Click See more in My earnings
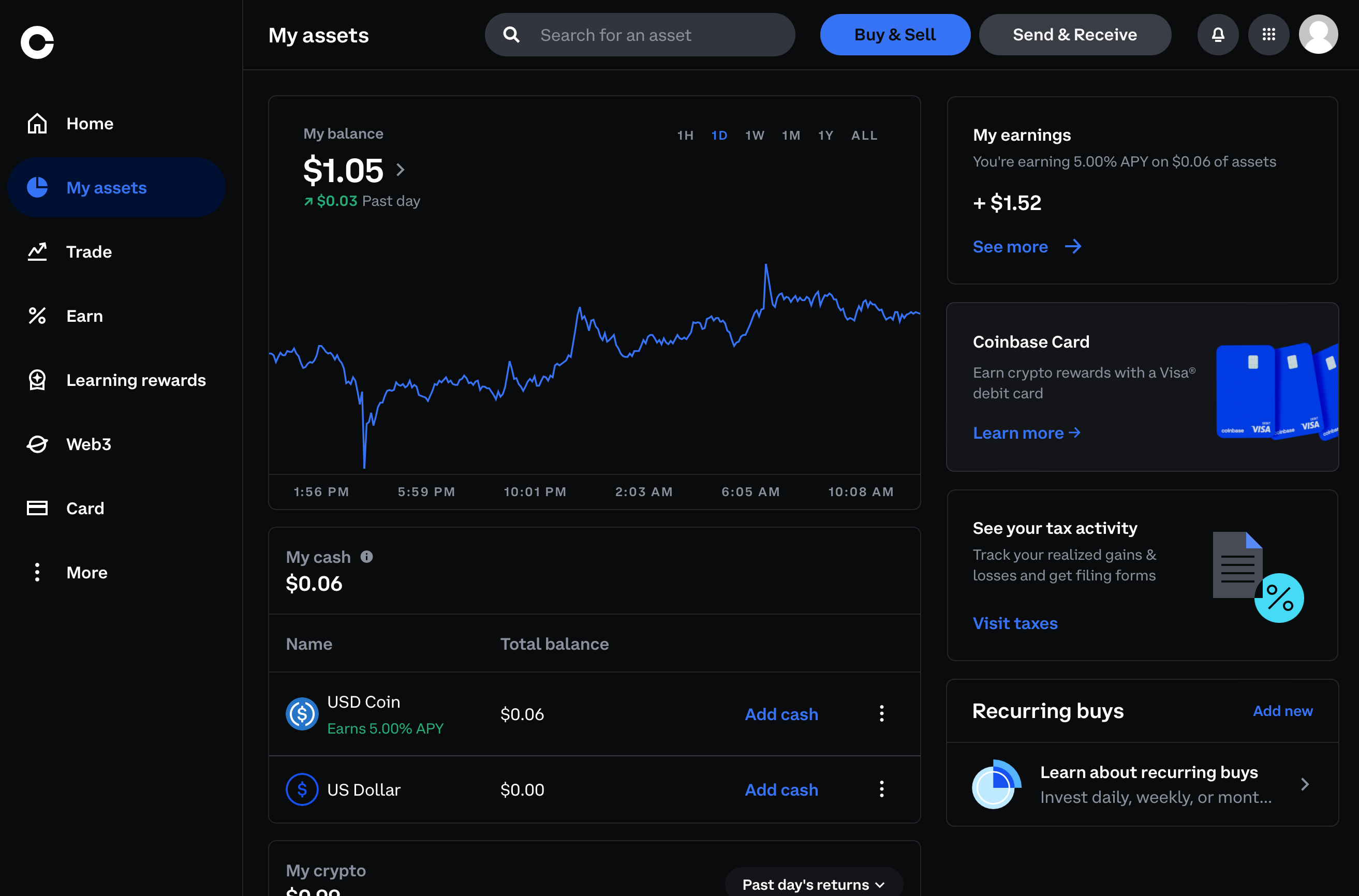The width and height of the screenshot is (1359, 896). click(1010, 247)
